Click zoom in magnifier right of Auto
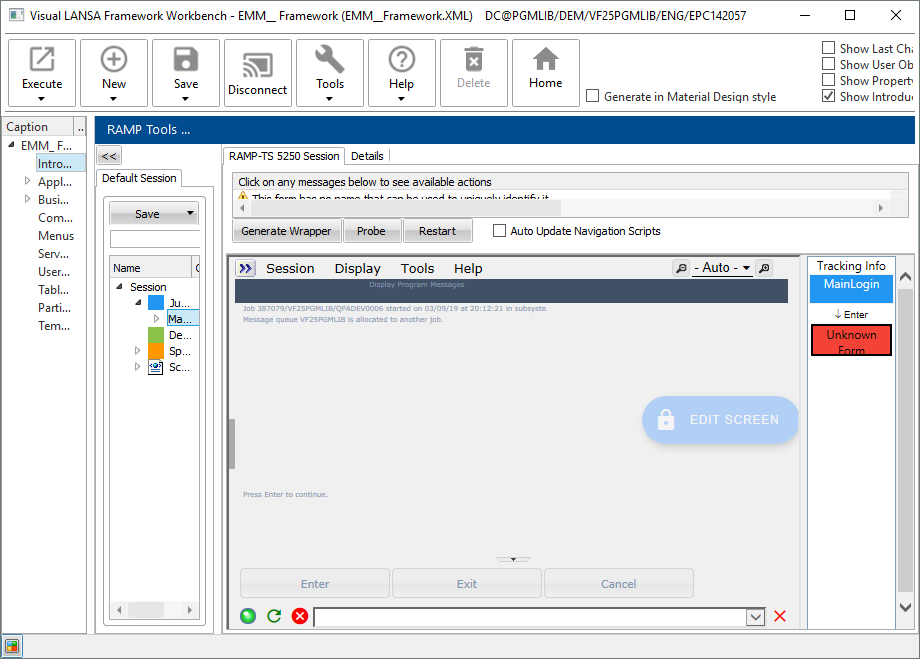The height and width of the screenshot is (659, 920). coord(764,268)
